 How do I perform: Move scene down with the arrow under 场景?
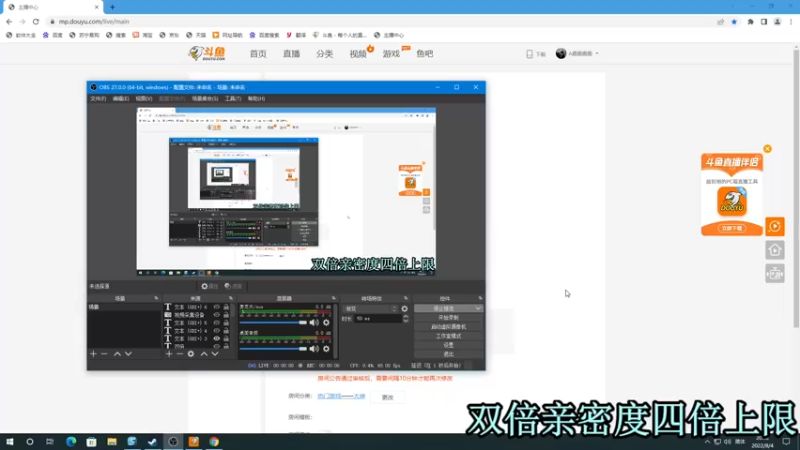pyautogui.click(x=129, y=354)
